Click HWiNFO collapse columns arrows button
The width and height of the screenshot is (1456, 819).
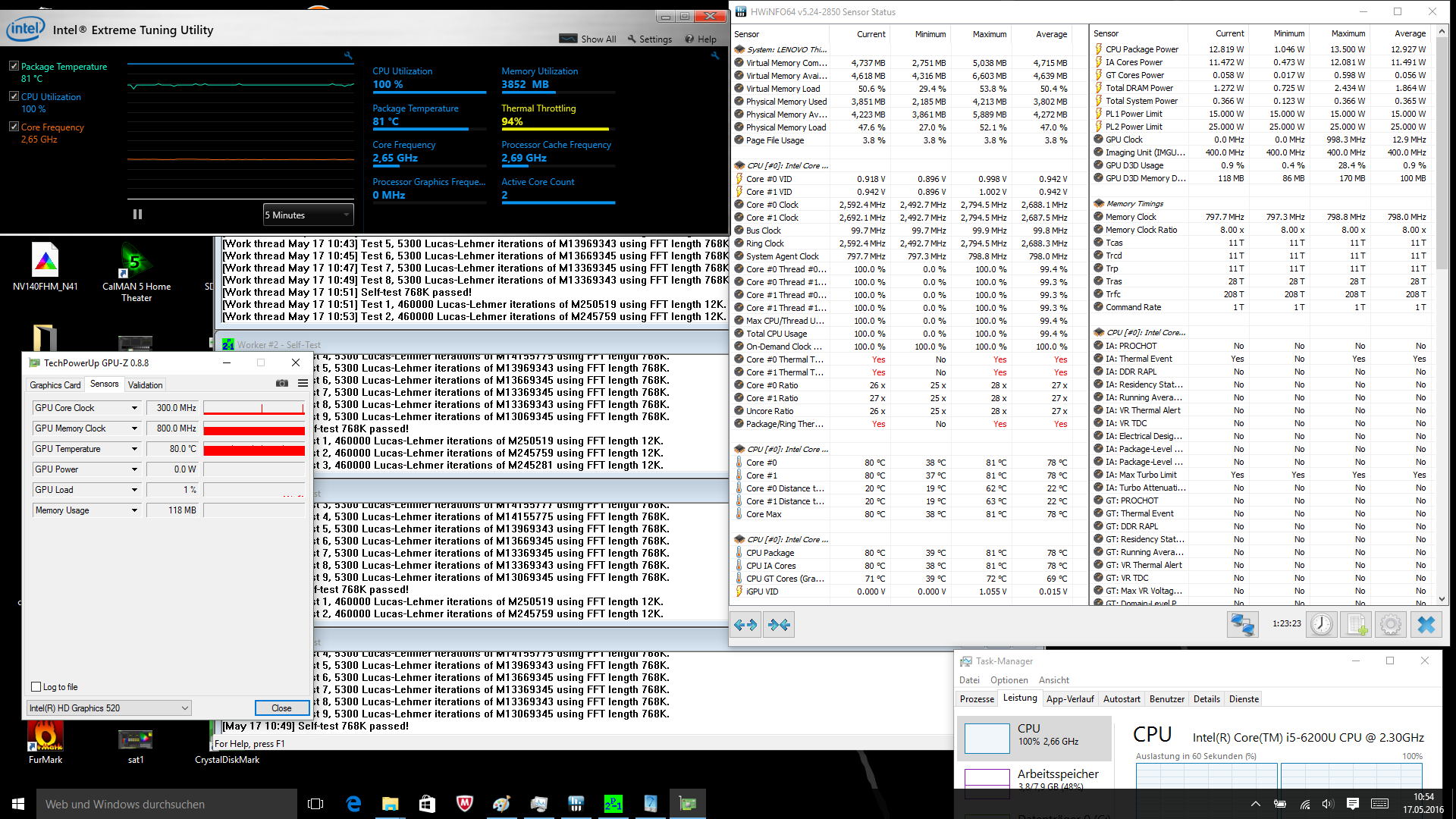tap(779, 625)
